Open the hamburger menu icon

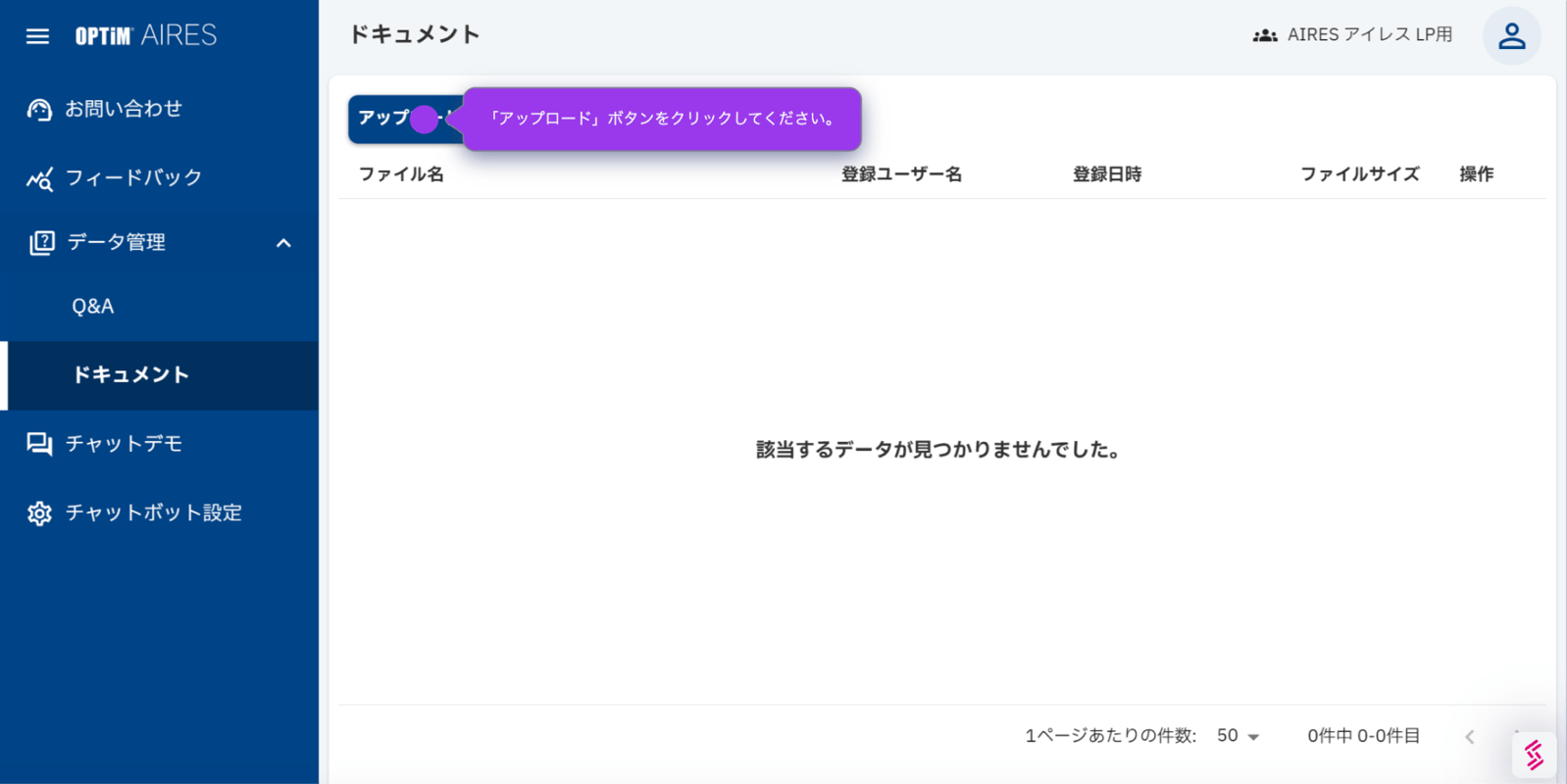pos(37,36)
